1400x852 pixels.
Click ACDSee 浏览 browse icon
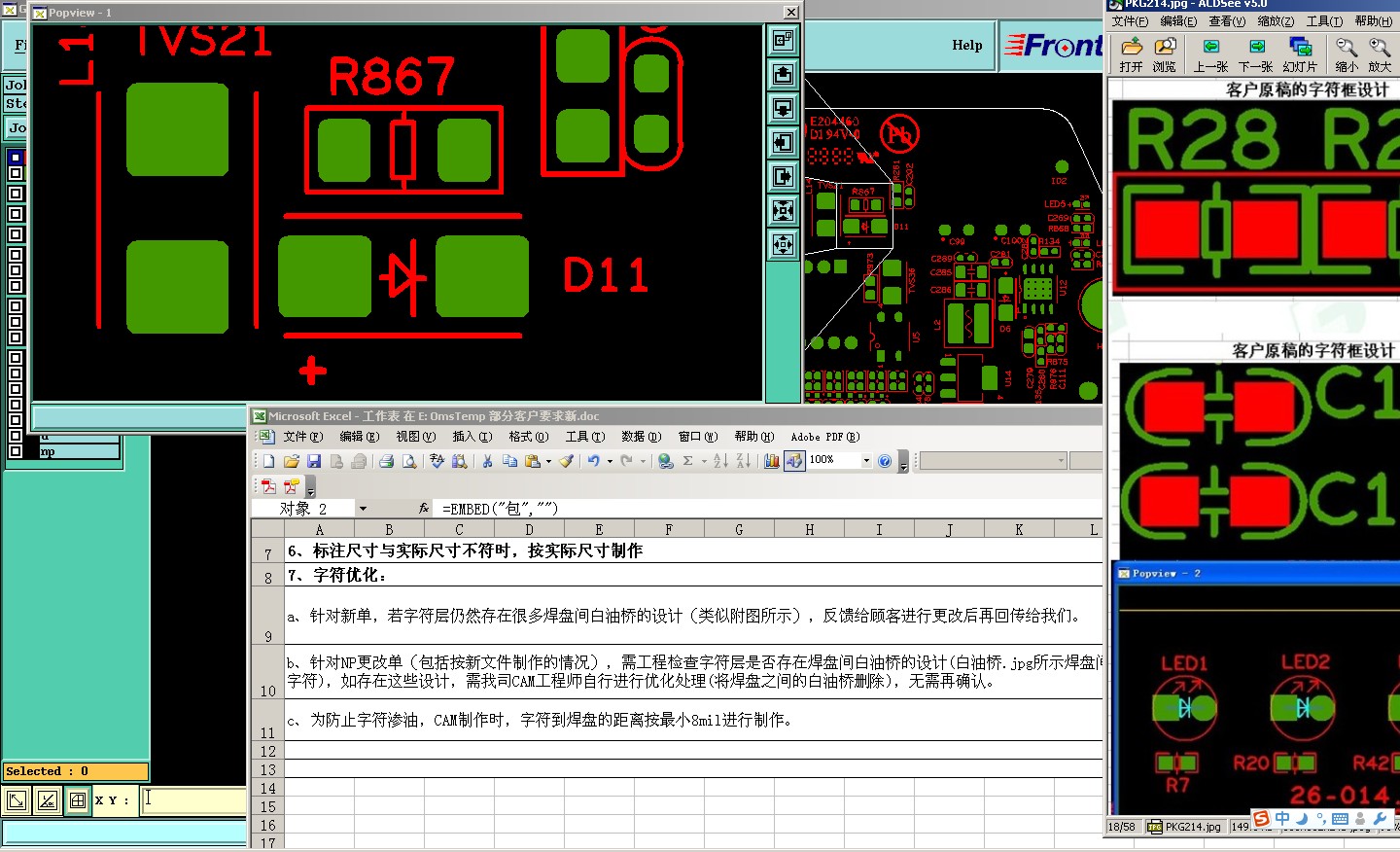point(1165,54)
